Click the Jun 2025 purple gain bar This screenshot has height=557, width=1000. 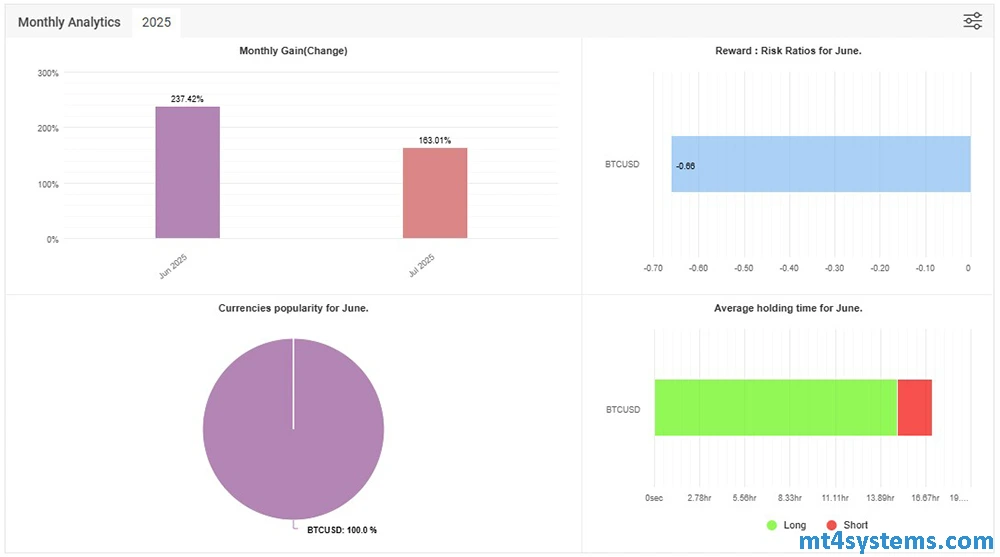(x=187, y=172)
